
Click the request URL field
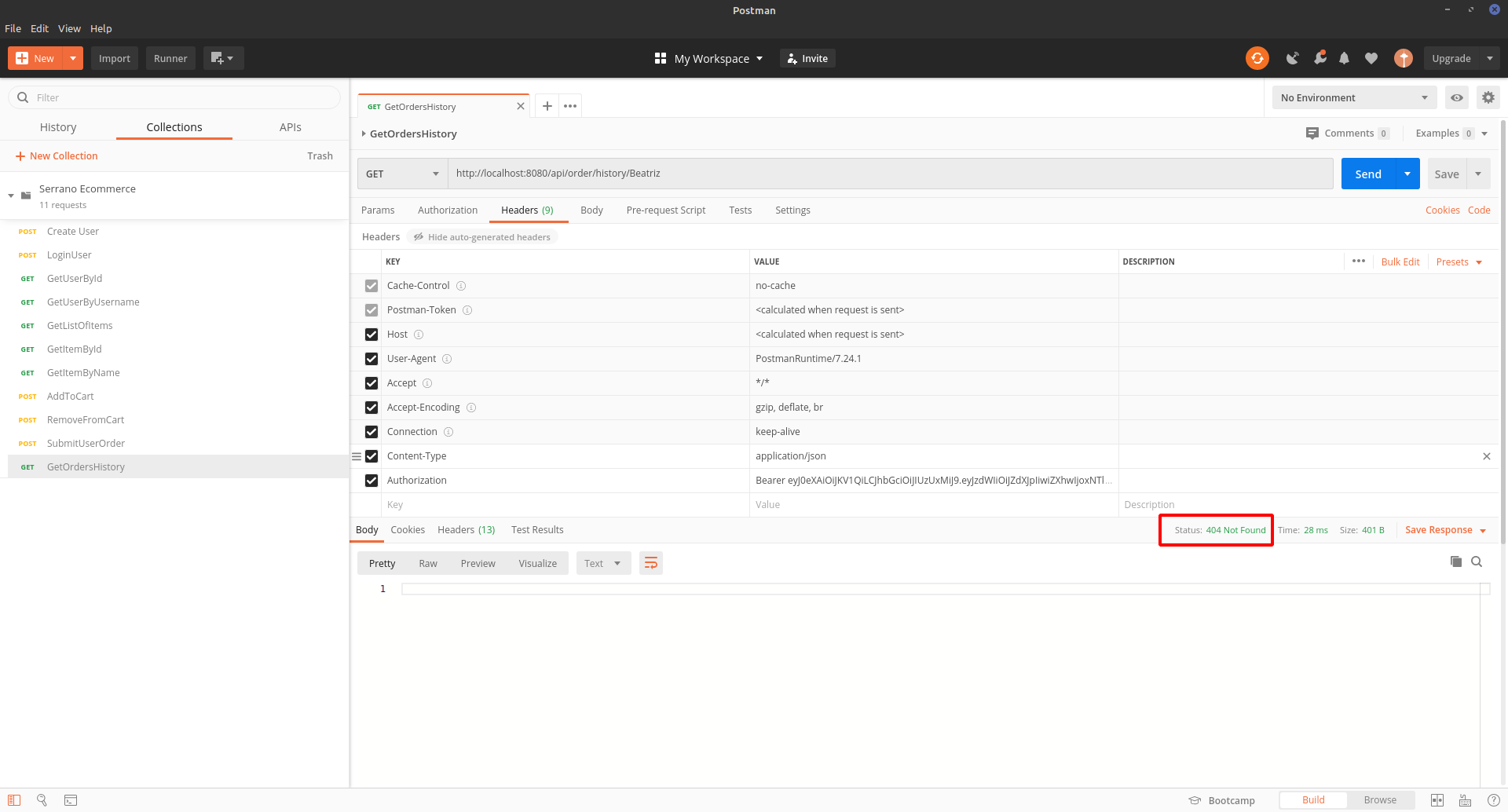(891, 174)
